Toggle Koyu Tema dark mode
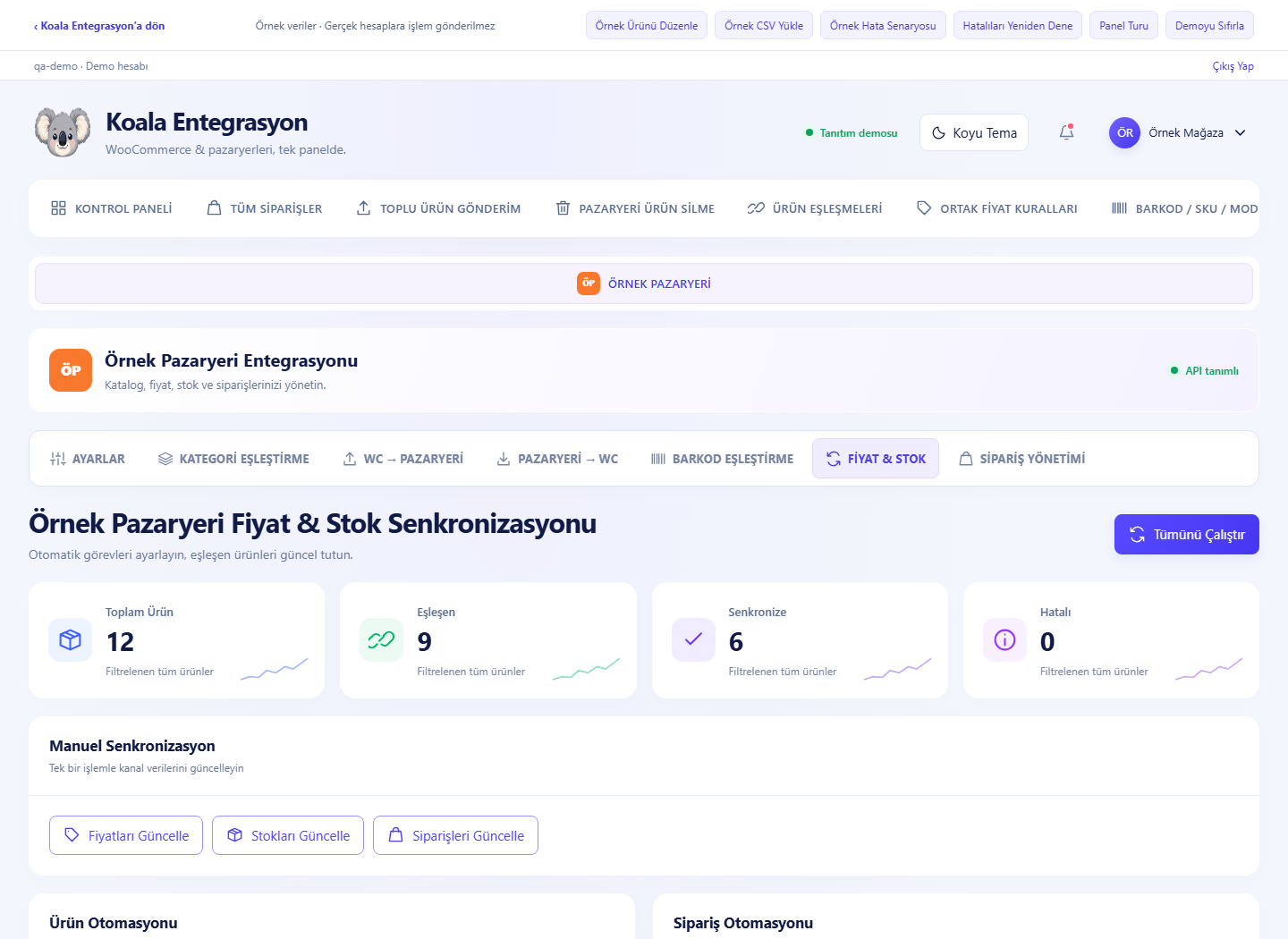Screen dimensions: 1288x939 point(974,132)
